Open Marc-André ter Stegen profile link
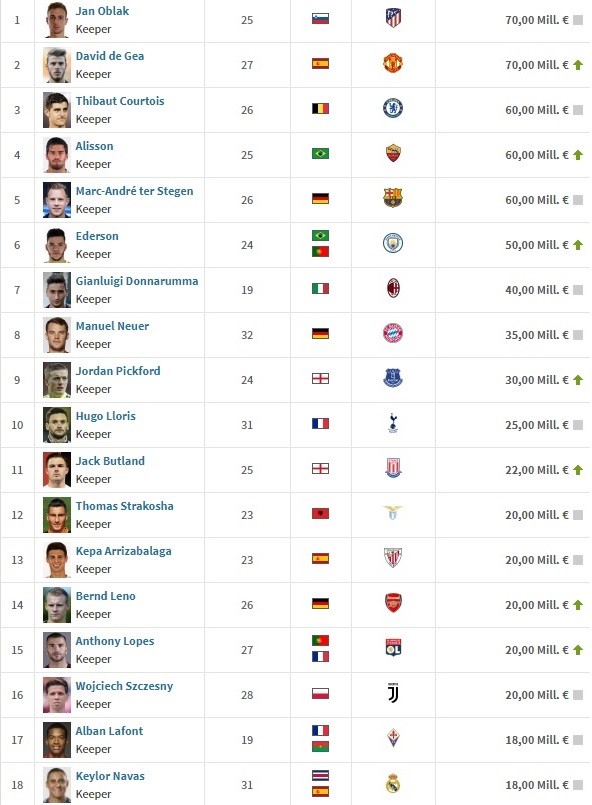This screenshot has width=592, height=805. [135, 191]
